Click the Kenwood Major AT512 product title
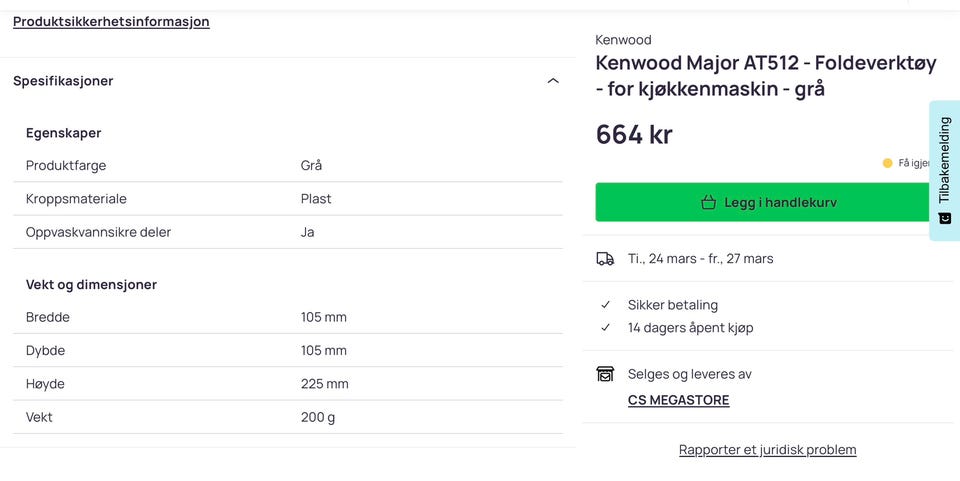Image resolution: width=960 pixels, height=481 pixels. pos(765,76)
